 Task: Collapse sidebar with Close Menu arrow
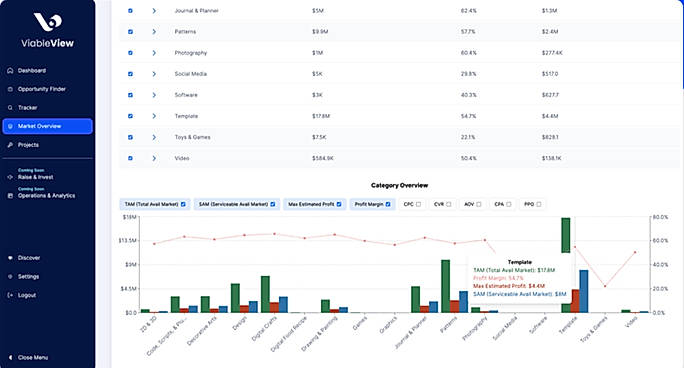[x=10, y=358]
